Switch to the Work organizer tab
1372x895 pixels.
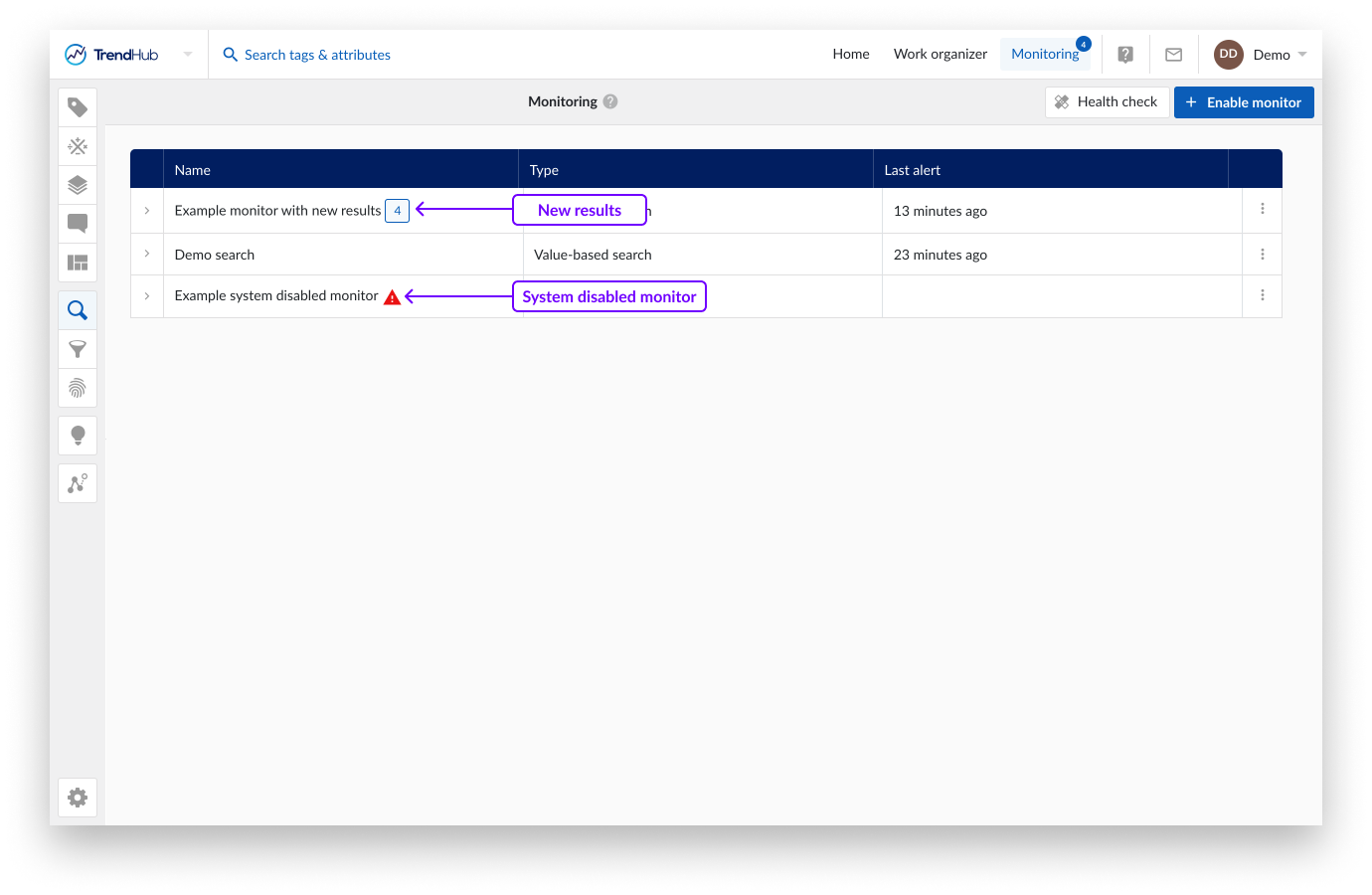[x=940, y=55]
